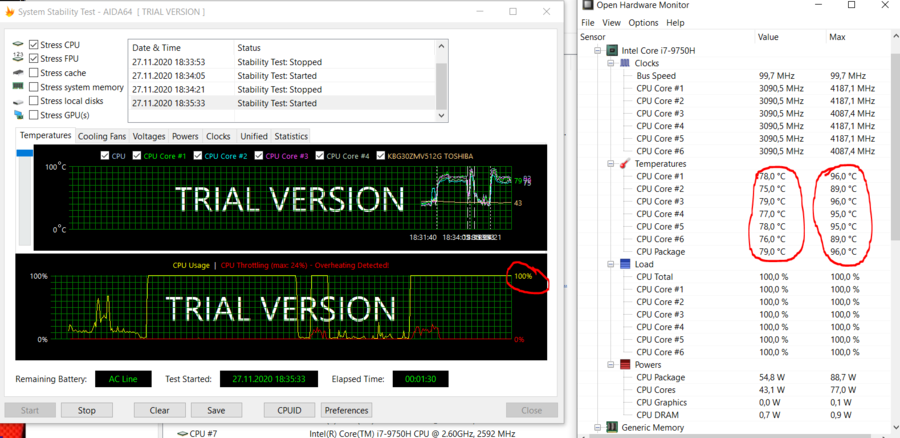Click the CPU #7 icon in background list
Viewport: 900px width, 438px height.
coord(183,433)
